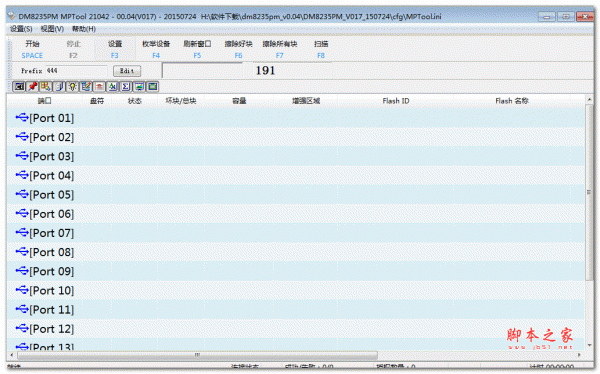The width and height of the screenshot is (600, 374).
Task: Open 设置 F3 toolbar button
Action: (114, 49)
